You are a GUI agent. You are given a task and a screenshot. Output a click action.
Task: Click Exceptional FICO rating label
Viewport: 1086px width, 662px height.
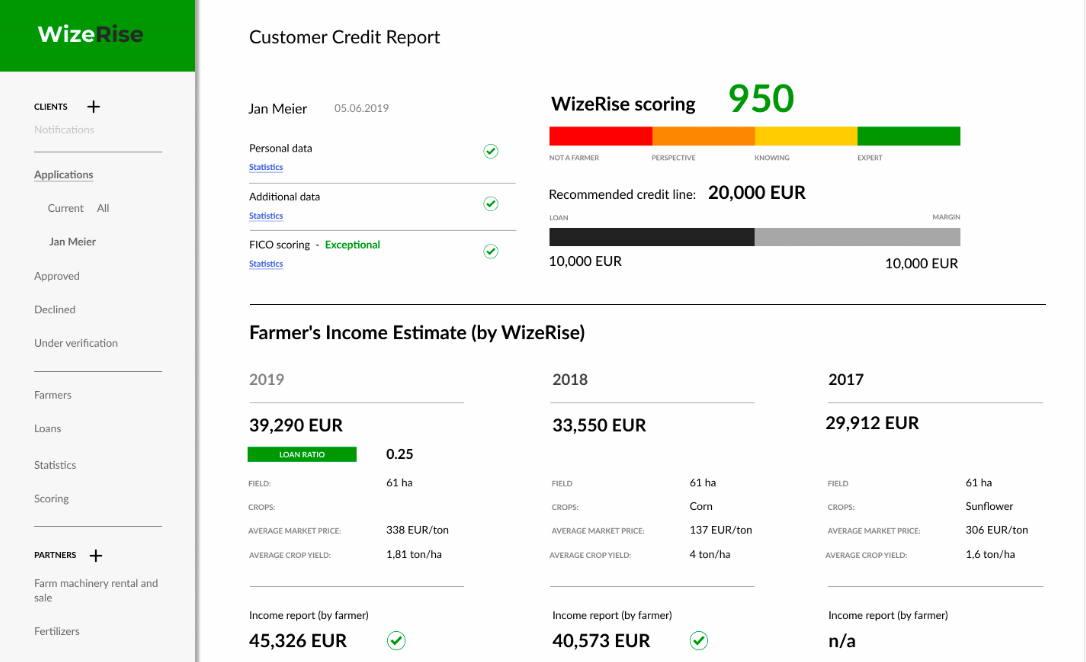tap(353, 244)
